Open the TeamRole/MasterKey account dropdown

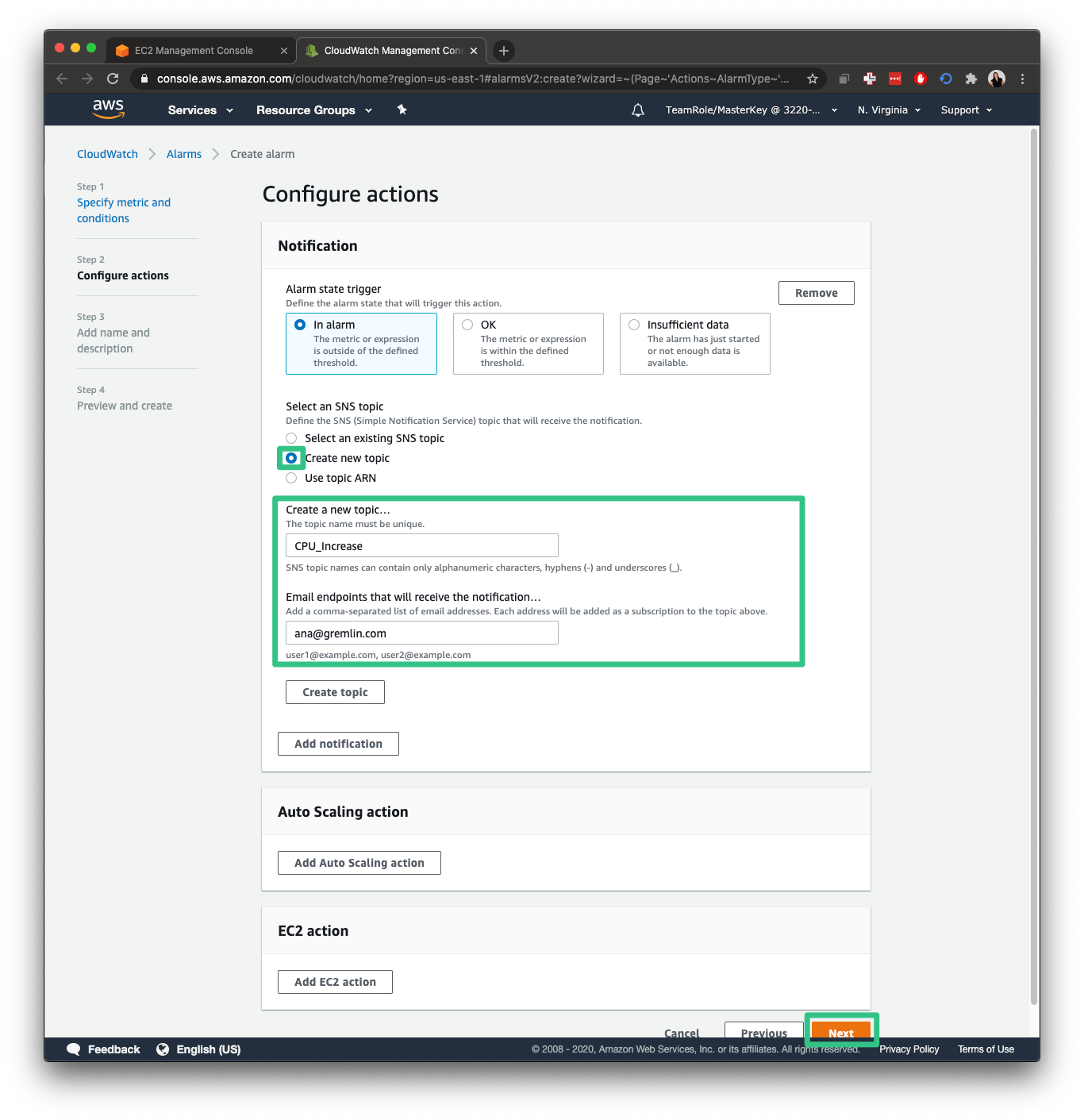pos(751,110)
